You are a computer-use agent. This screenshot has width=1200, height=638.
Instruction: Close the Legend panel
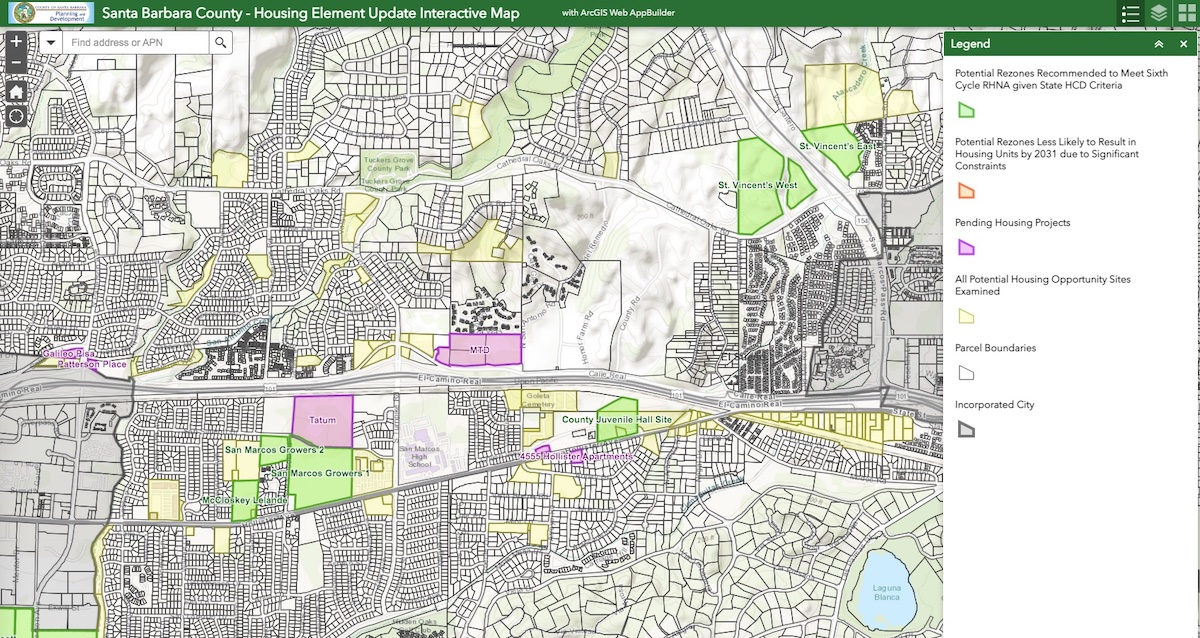coord(1183,44)
